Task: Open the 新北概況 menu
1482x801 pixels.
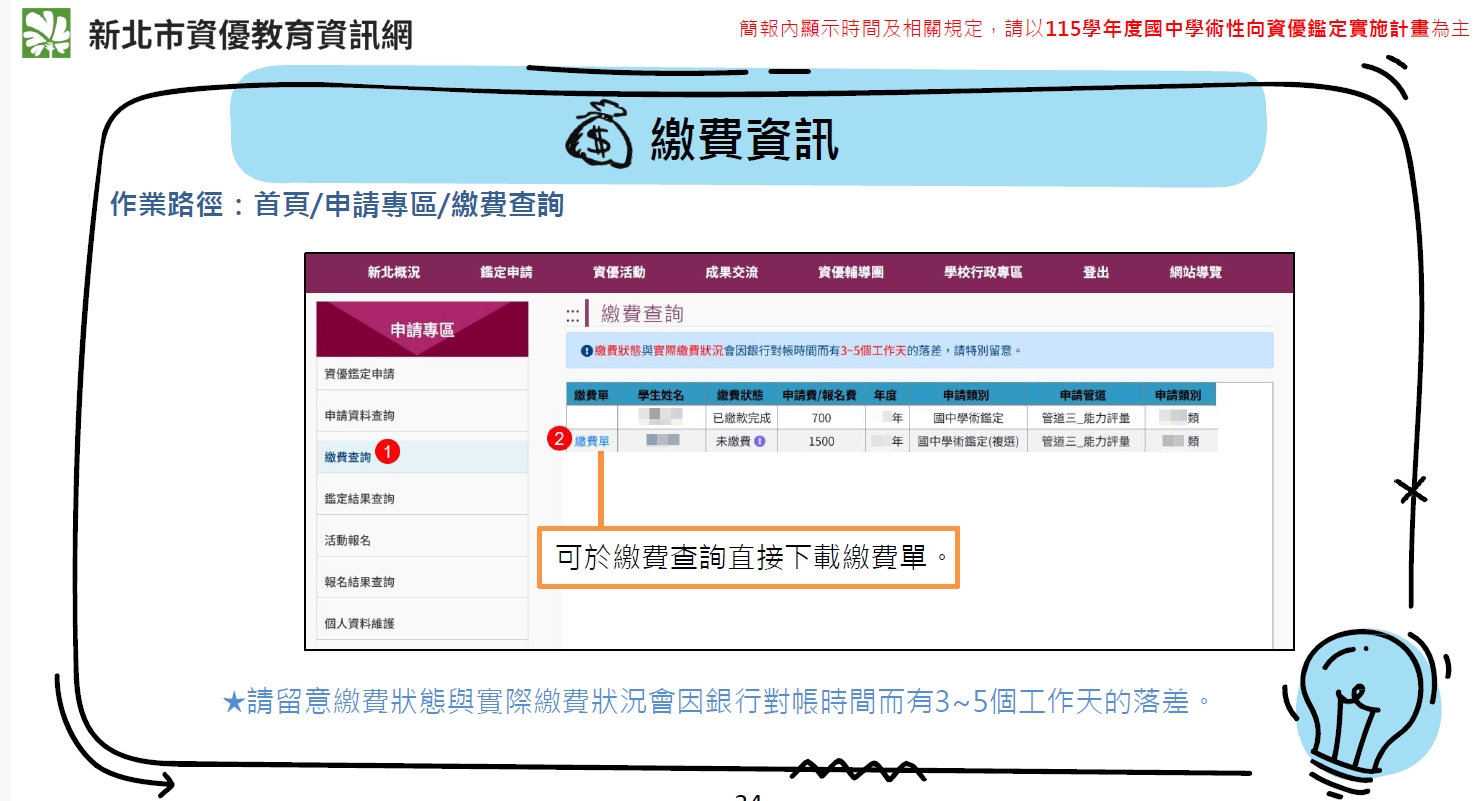Action: [393, 272]
